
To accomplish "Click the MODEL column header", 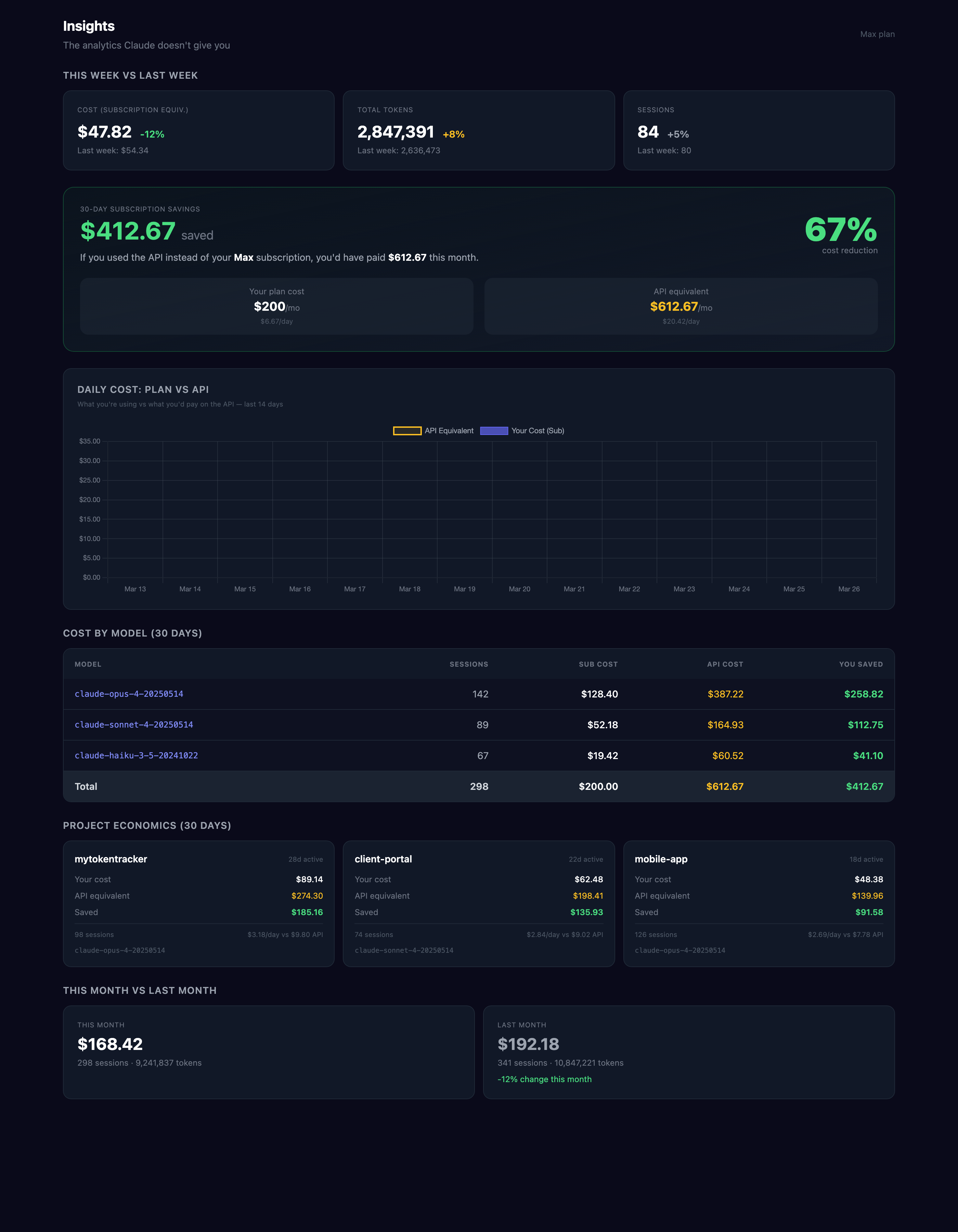I will pos(88,665).
